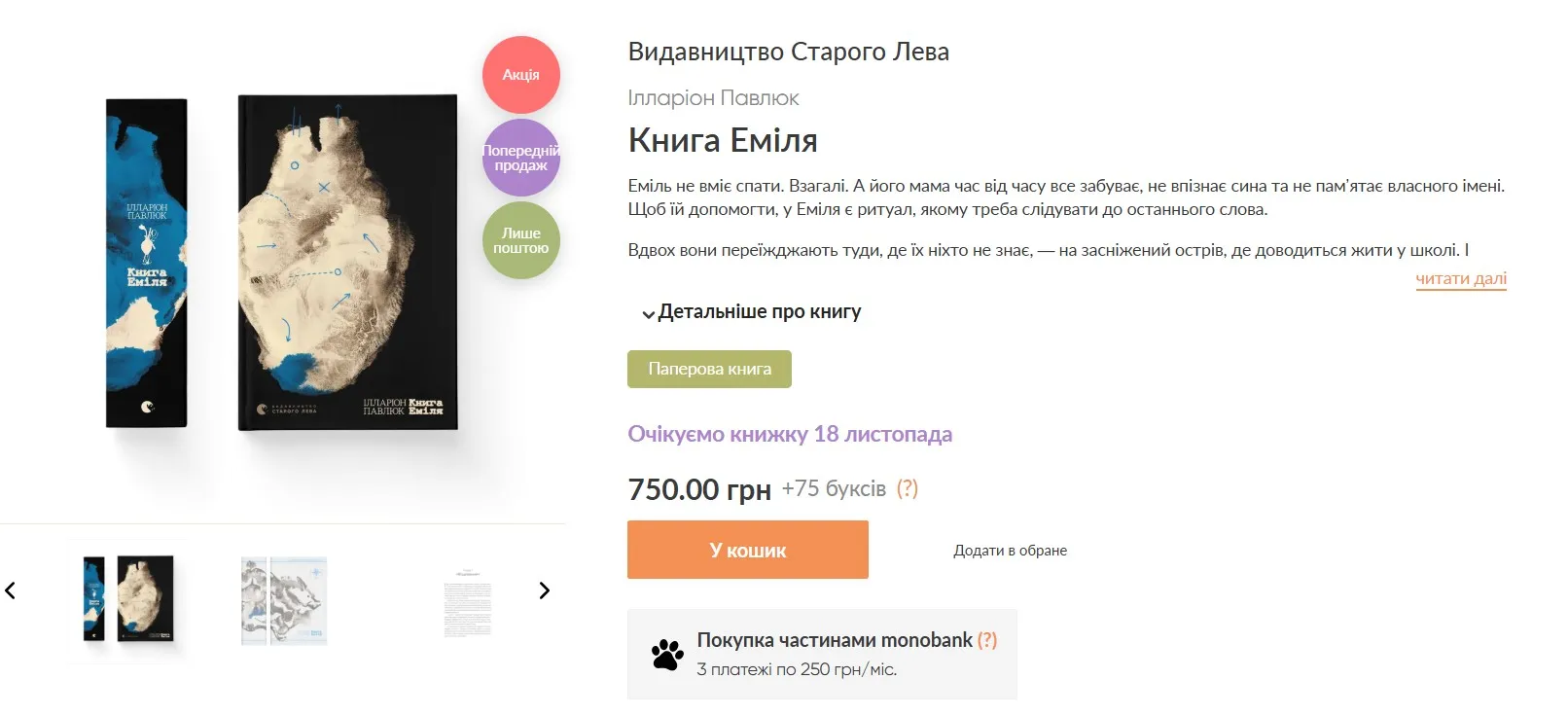This screenshot has width=1568, height=715.
Task: Toggle "Додати в обране" favorite option
Action: pos(1010,550)
